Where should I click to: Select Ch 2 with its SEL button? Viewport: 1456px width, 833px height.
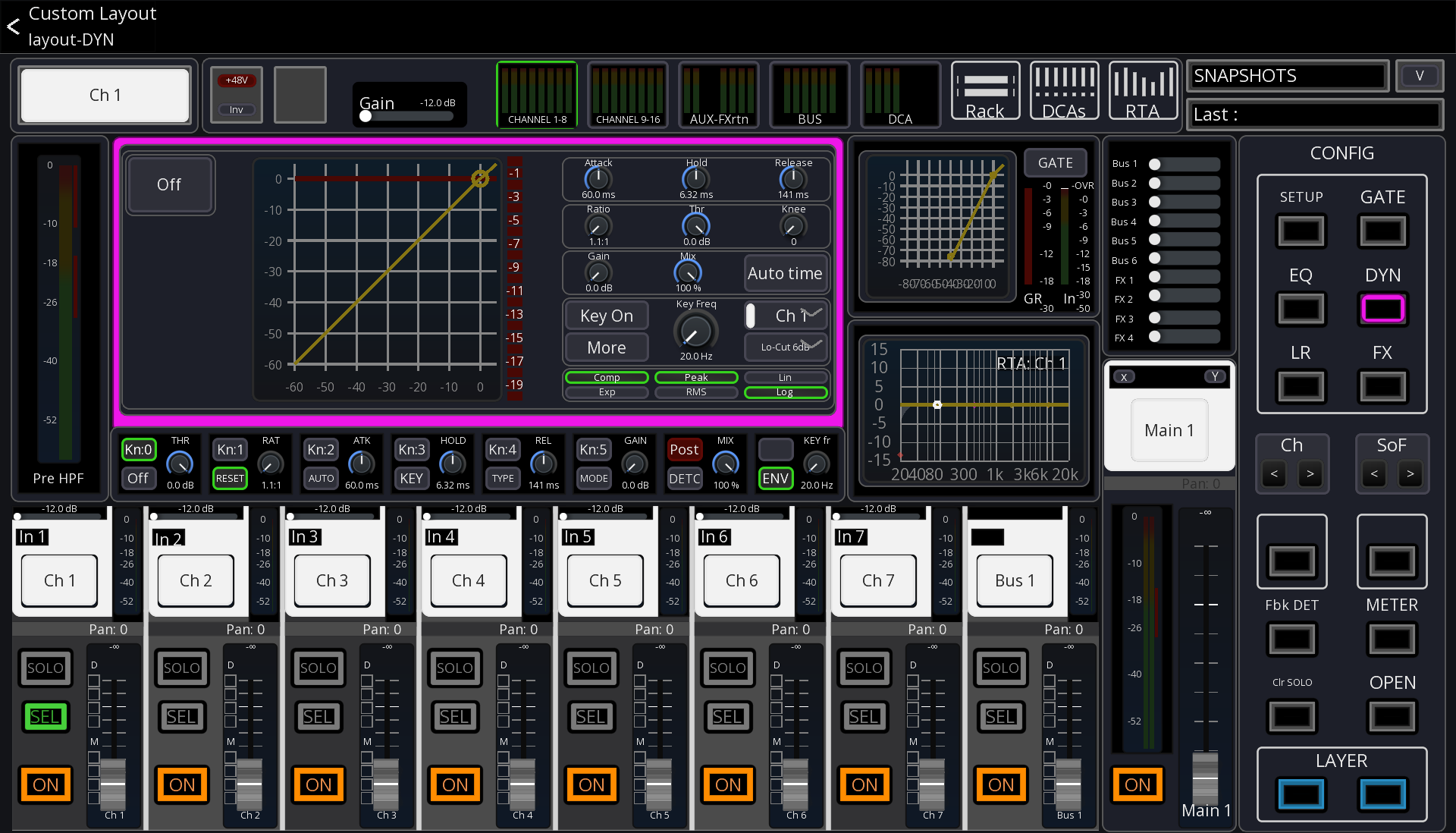coord(182,717)
